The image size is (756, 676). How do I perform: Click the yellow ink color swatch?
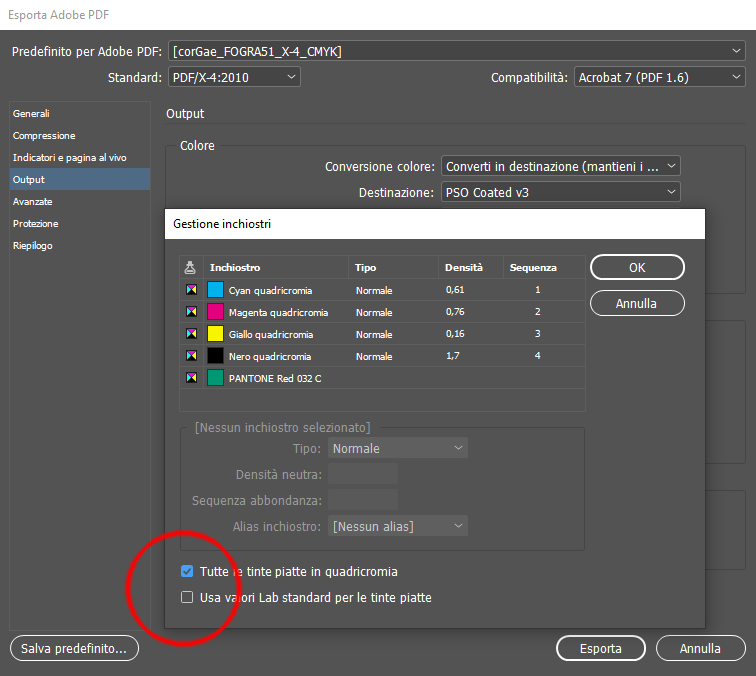(x=215, y=334)
